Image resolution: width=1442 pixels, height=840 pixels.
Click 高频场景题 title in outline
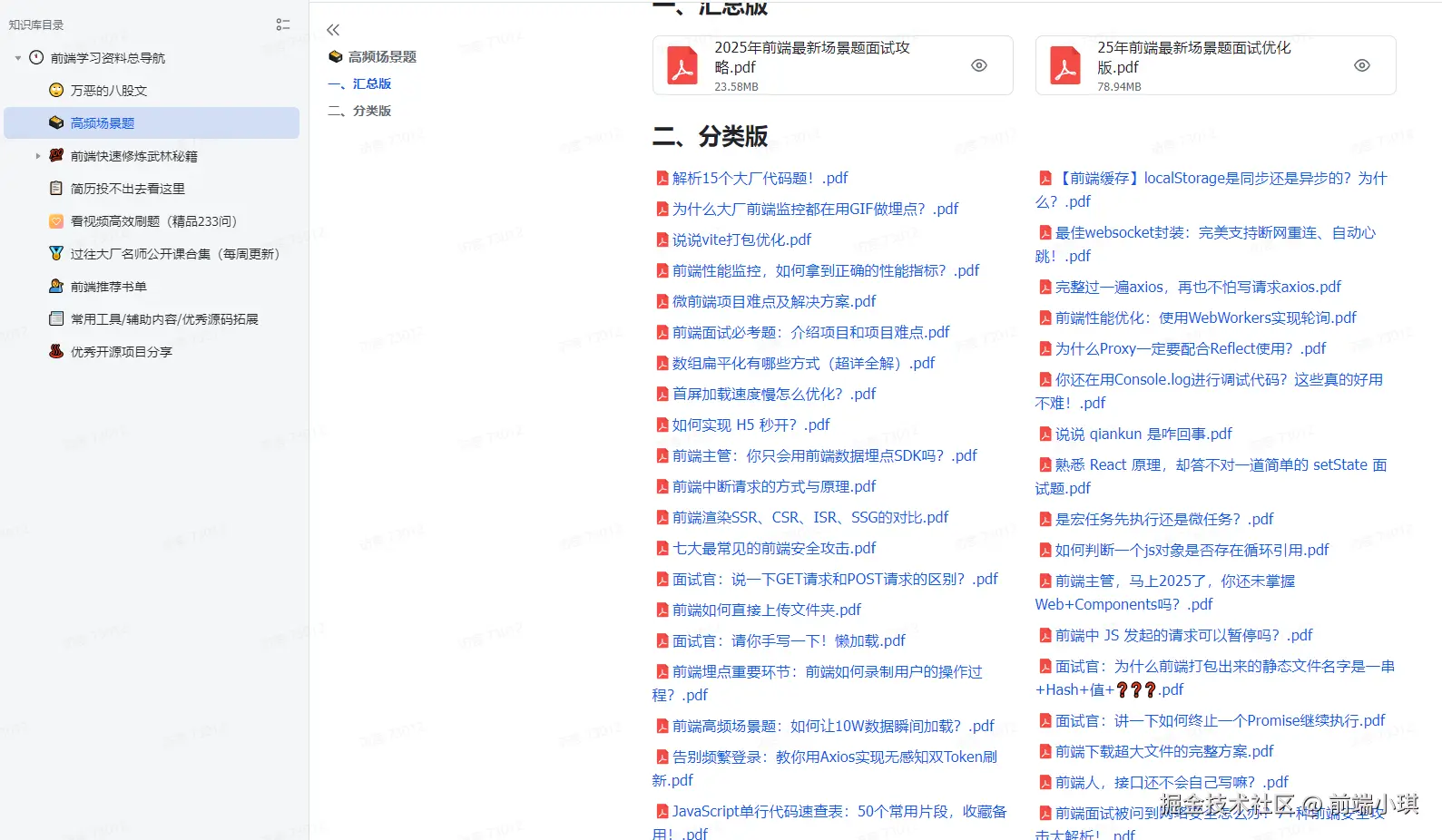382,56
